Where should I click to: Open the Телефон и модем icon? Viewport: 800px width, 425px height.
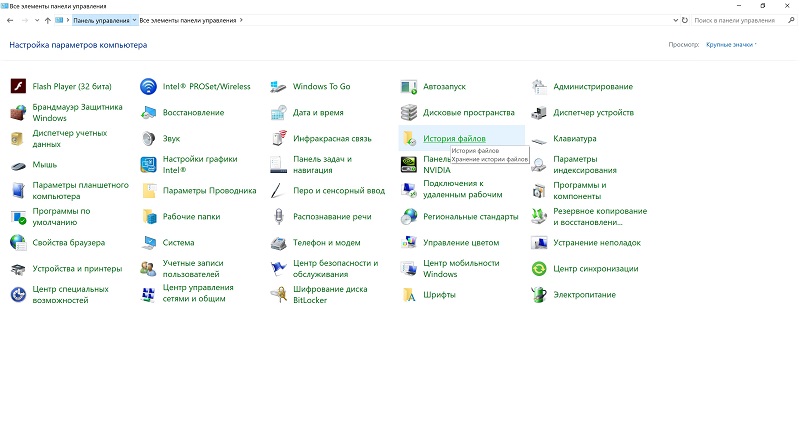279,242
